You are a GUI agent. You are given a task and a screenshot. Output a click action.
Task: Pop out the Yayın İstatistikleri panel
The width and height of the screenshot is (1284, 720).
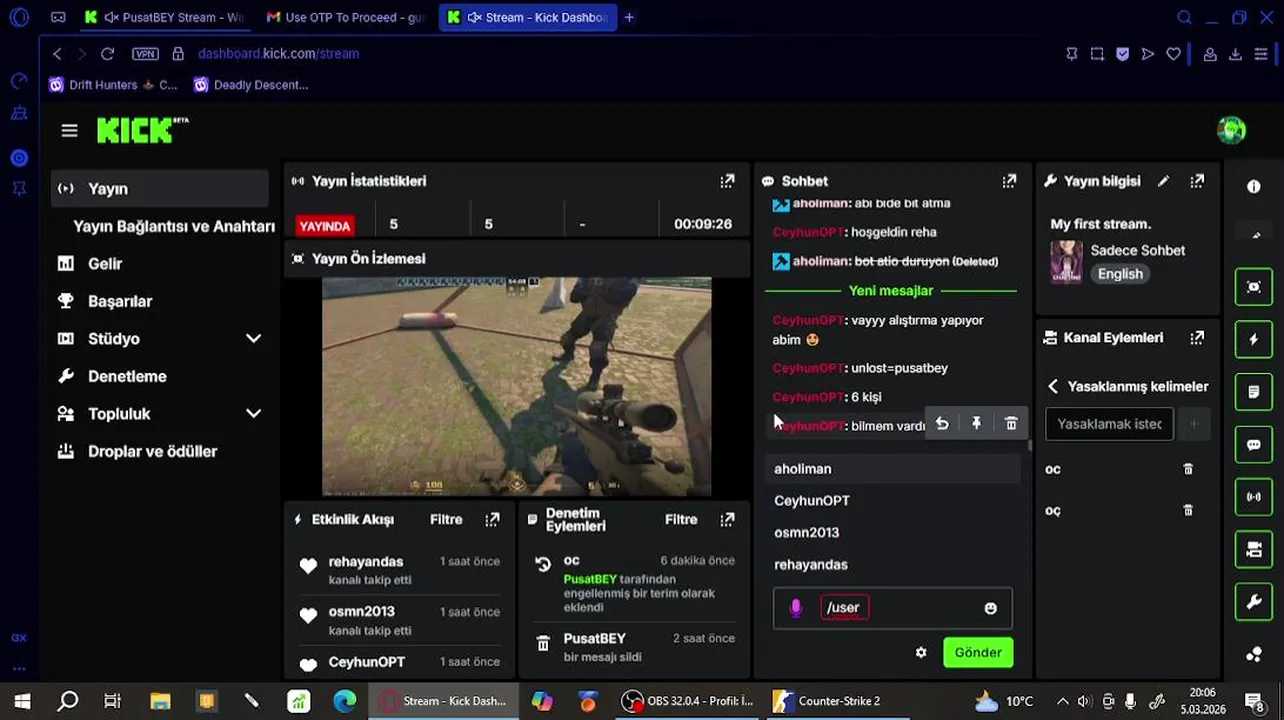tap(727, 181)
